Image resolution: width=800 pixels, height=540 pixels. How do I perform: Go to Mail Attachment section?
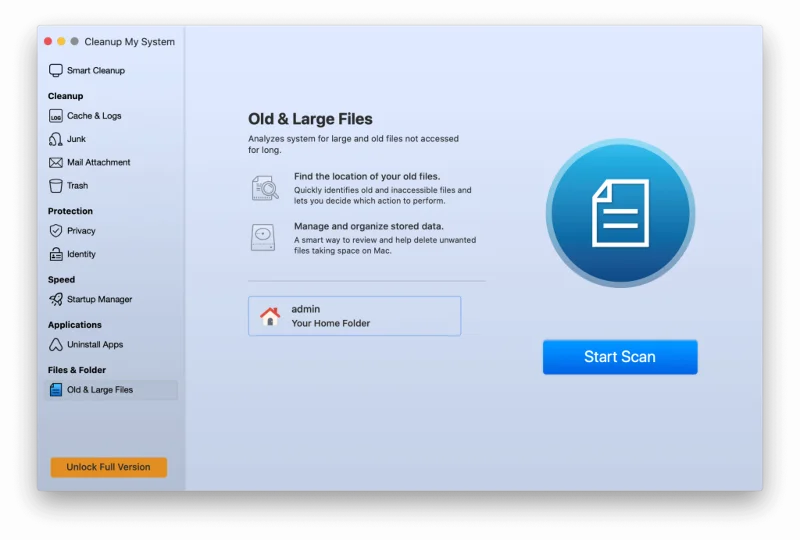[98, 163]
